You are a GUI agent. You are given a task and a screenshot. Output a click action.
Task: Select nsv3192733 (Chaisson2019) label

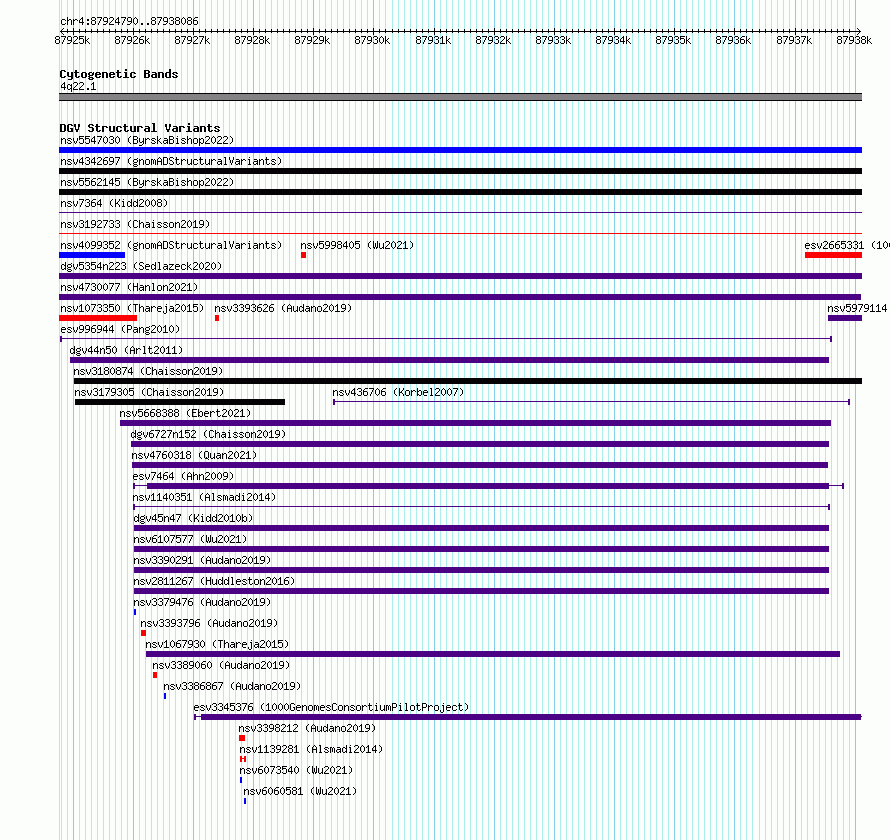(x=135, y=224)
